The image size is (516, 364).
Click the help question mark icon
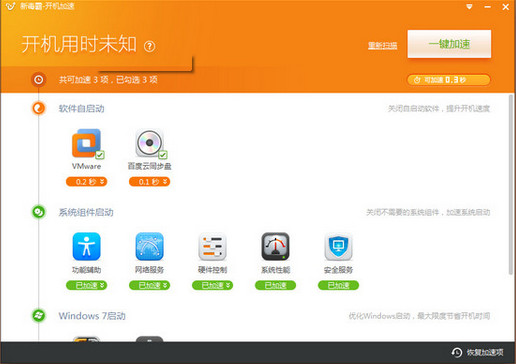tap(149, 46)
